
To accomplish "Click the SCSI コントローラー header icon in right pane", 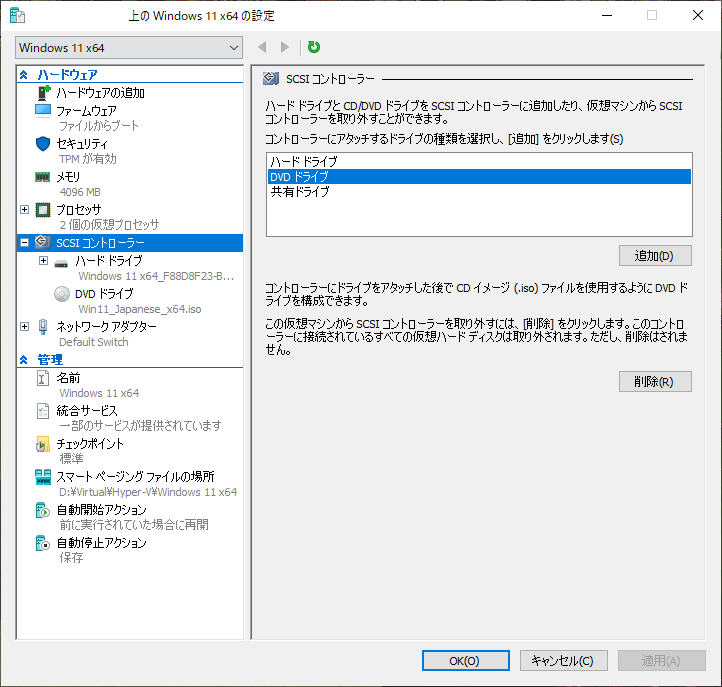I will pyautogui.click(x=271, y=79).
